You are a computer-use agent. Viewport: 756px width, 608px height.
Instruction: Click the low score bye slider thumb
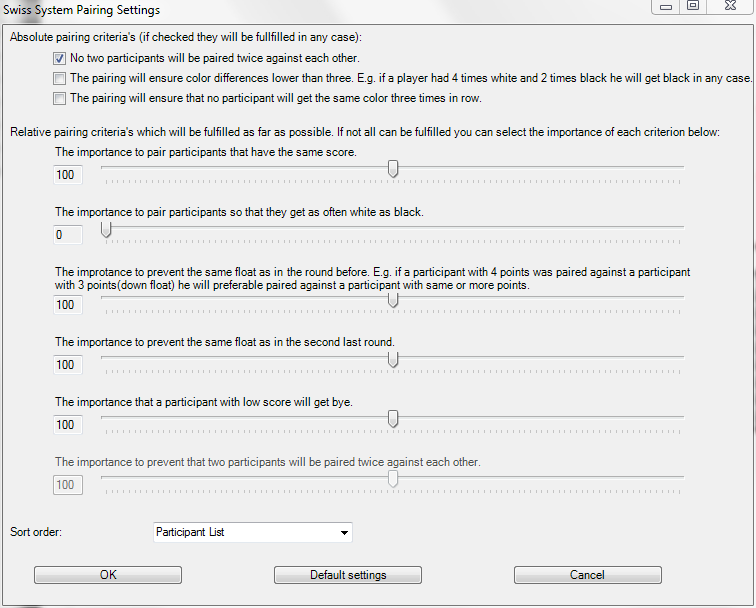click(393, 419)
